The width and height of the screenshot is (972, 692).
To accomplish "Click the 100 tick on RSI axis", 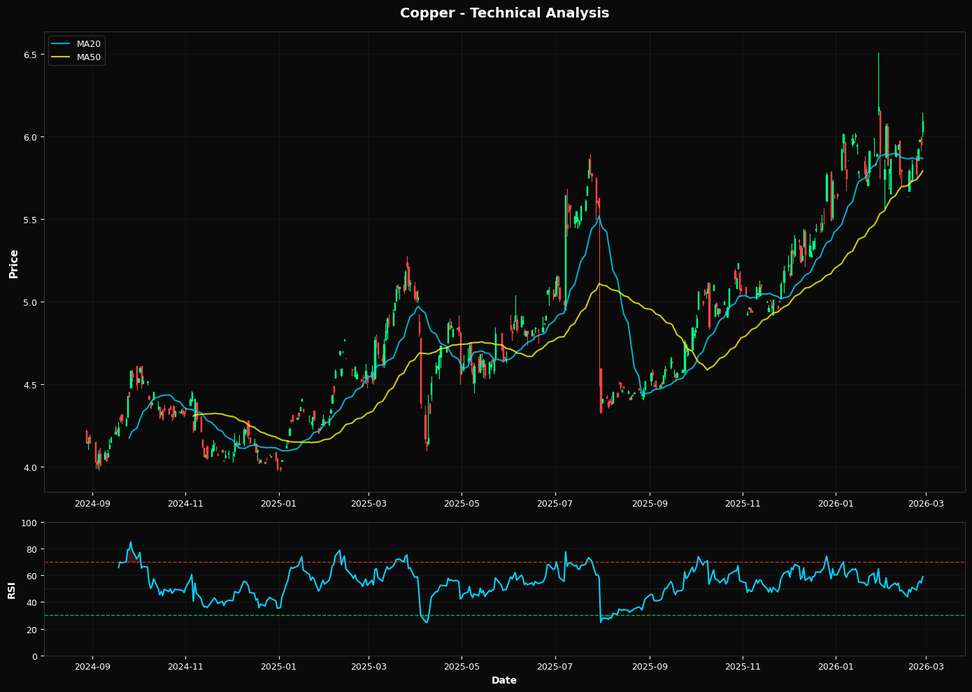I will pos(30,523).
